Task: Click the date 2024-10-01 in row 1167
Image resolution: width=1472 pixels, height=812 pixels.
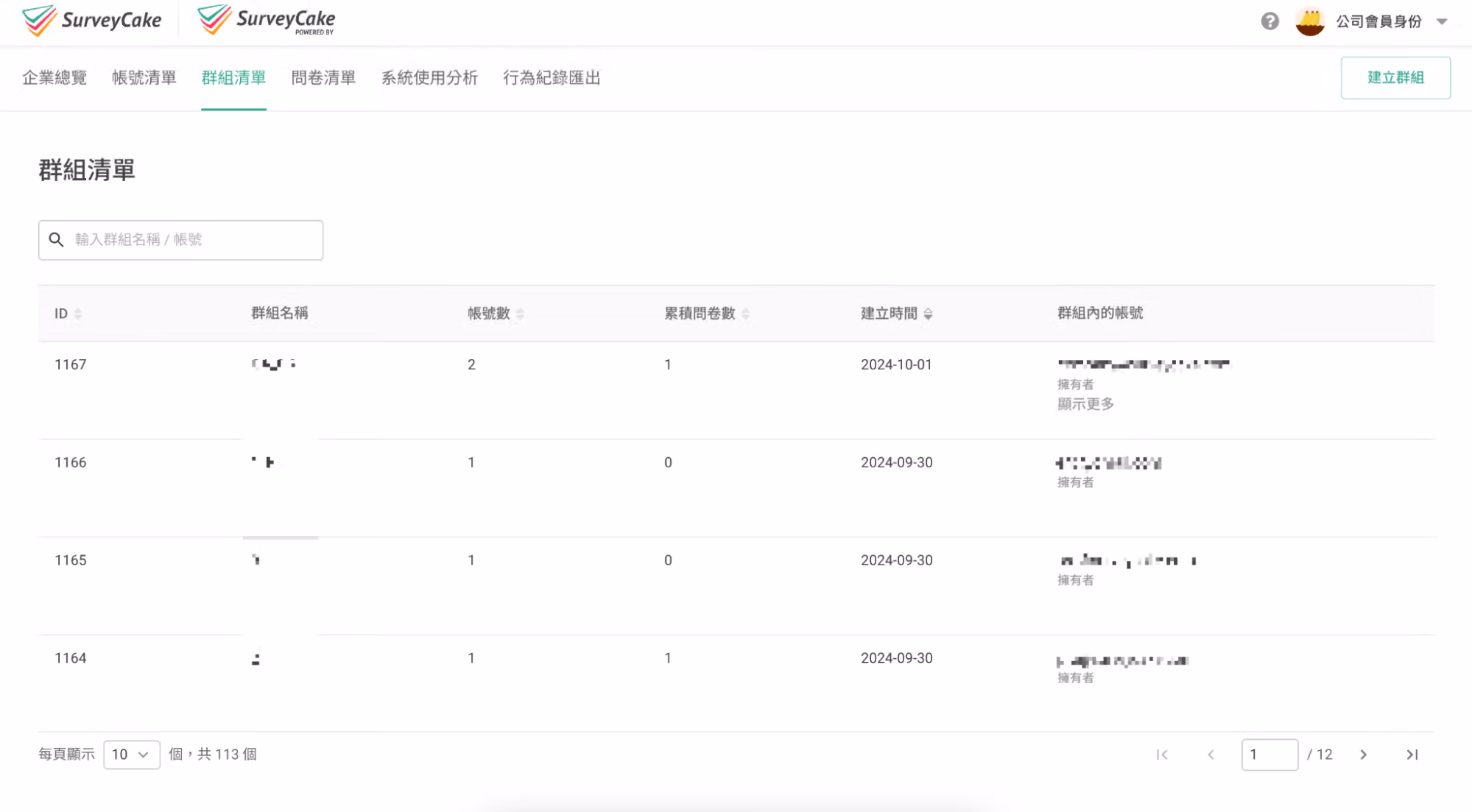Action: [x=896, y=364]
